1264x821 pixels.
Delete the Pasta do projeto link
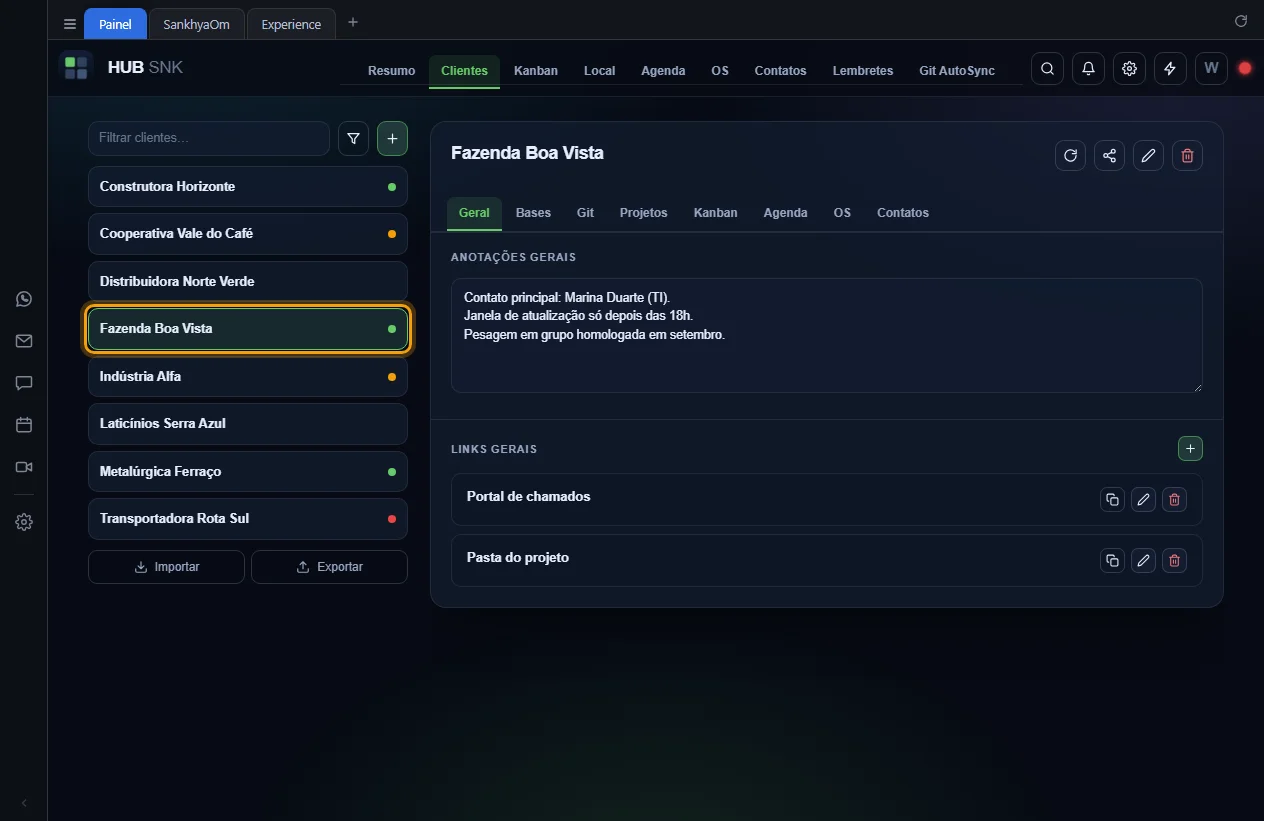(x=1174, y=560)
